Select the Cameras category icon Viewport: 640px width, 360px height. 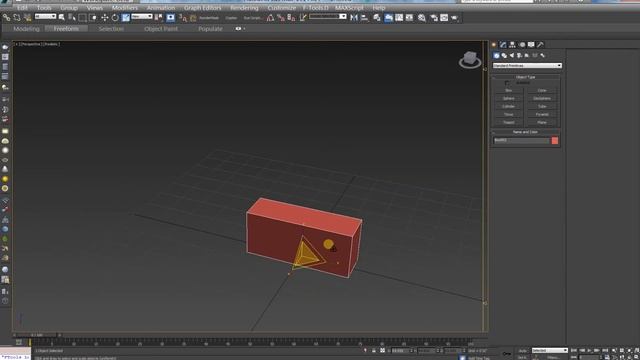[x=520, y=56]
